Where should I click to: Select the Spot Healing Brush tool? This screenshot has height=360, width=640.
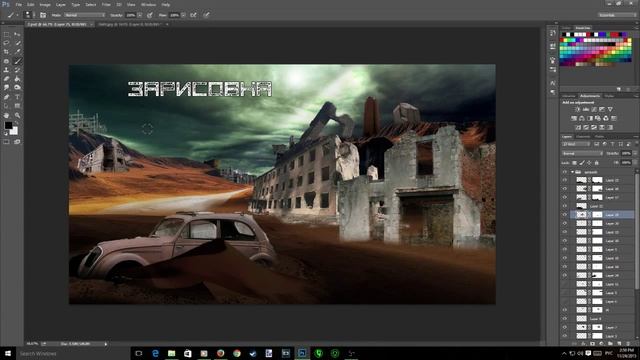(7, 61)
